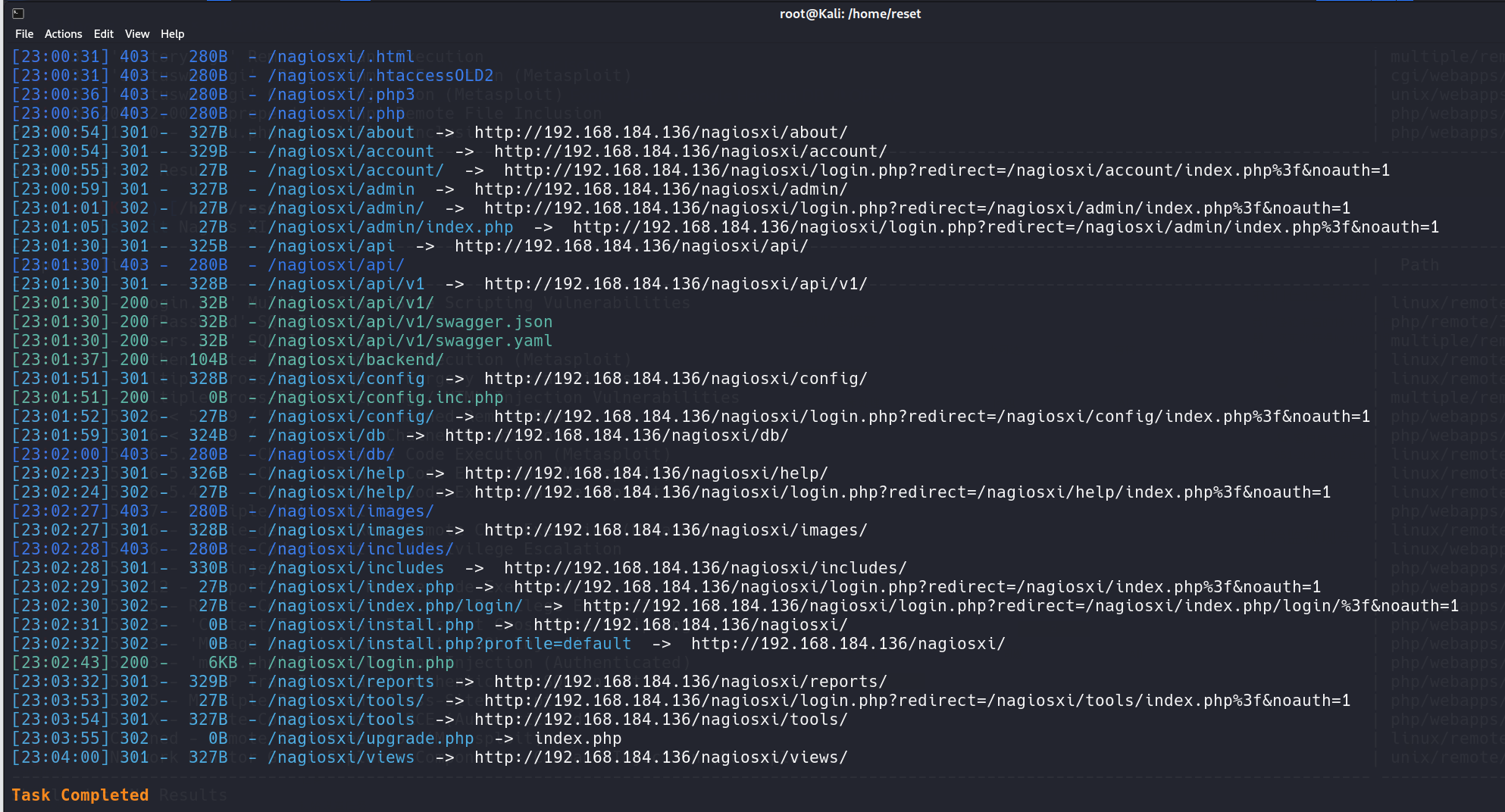Screen dimensions: 1505x812
Task: Click the index.php redirect target text
Action: click(x=577, y=739)
